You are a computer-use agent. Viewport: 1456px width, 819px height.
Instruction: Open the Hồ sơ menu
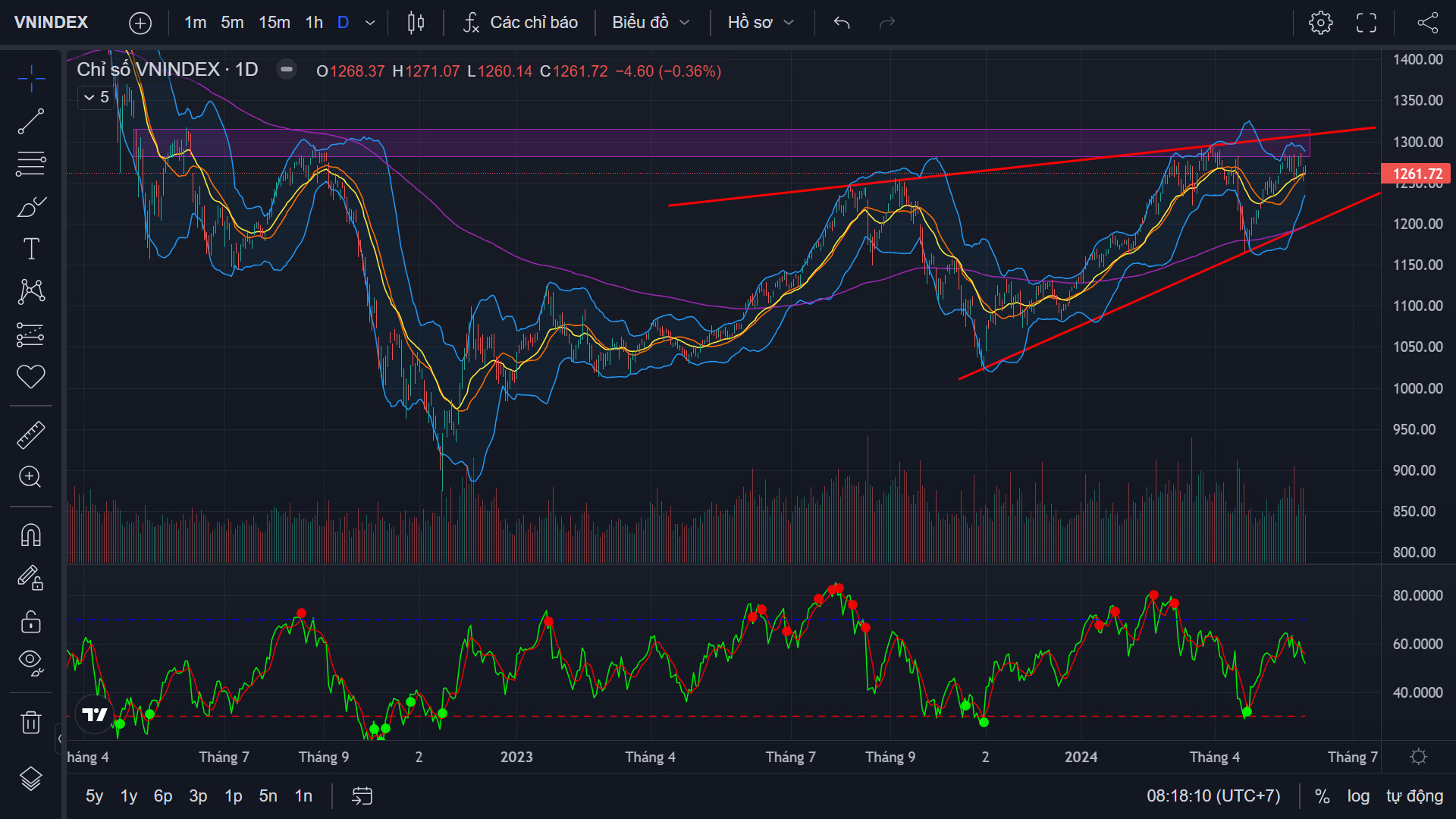[760, 23]
